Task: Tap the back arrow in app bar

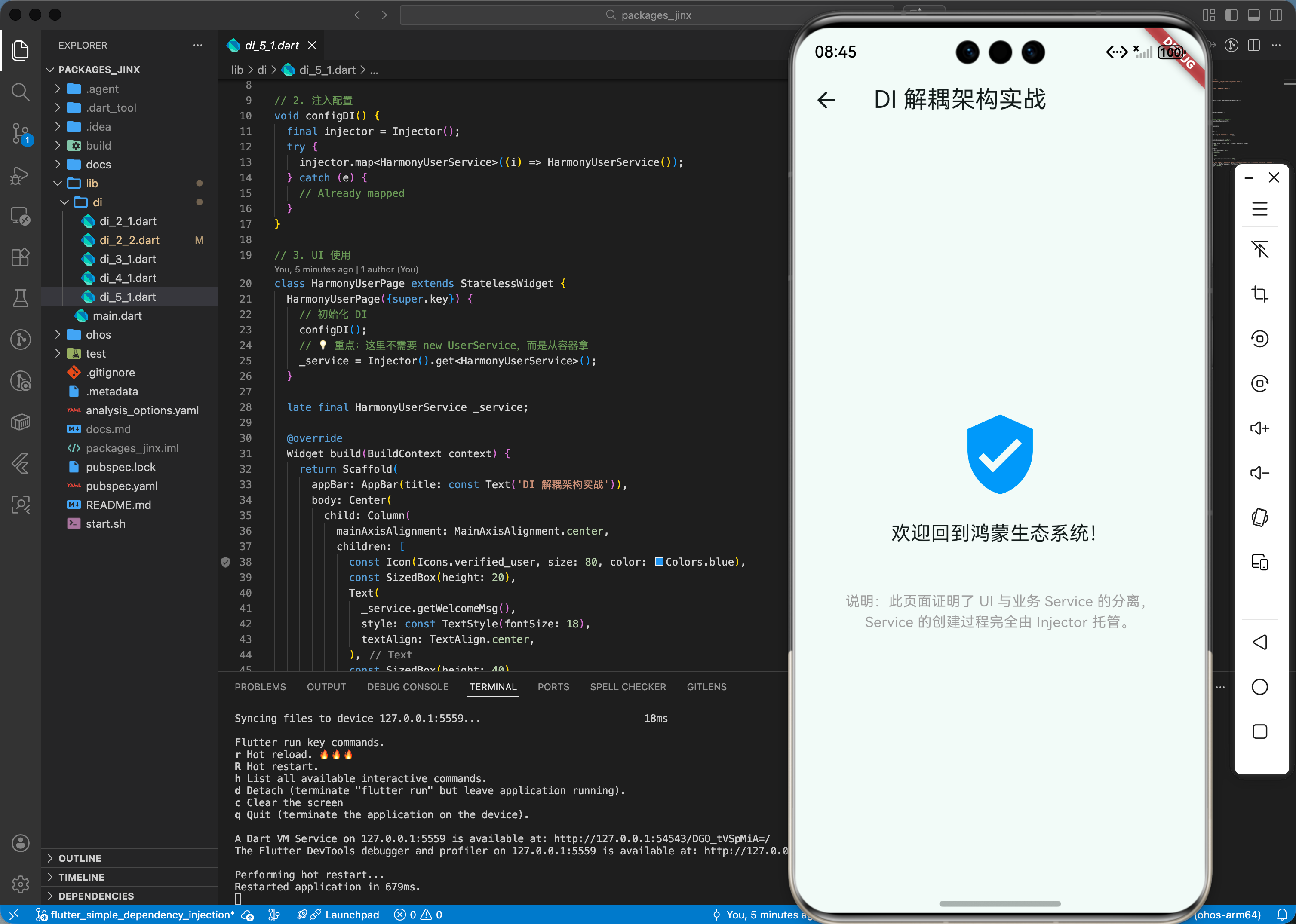Action: pos(826,100)
